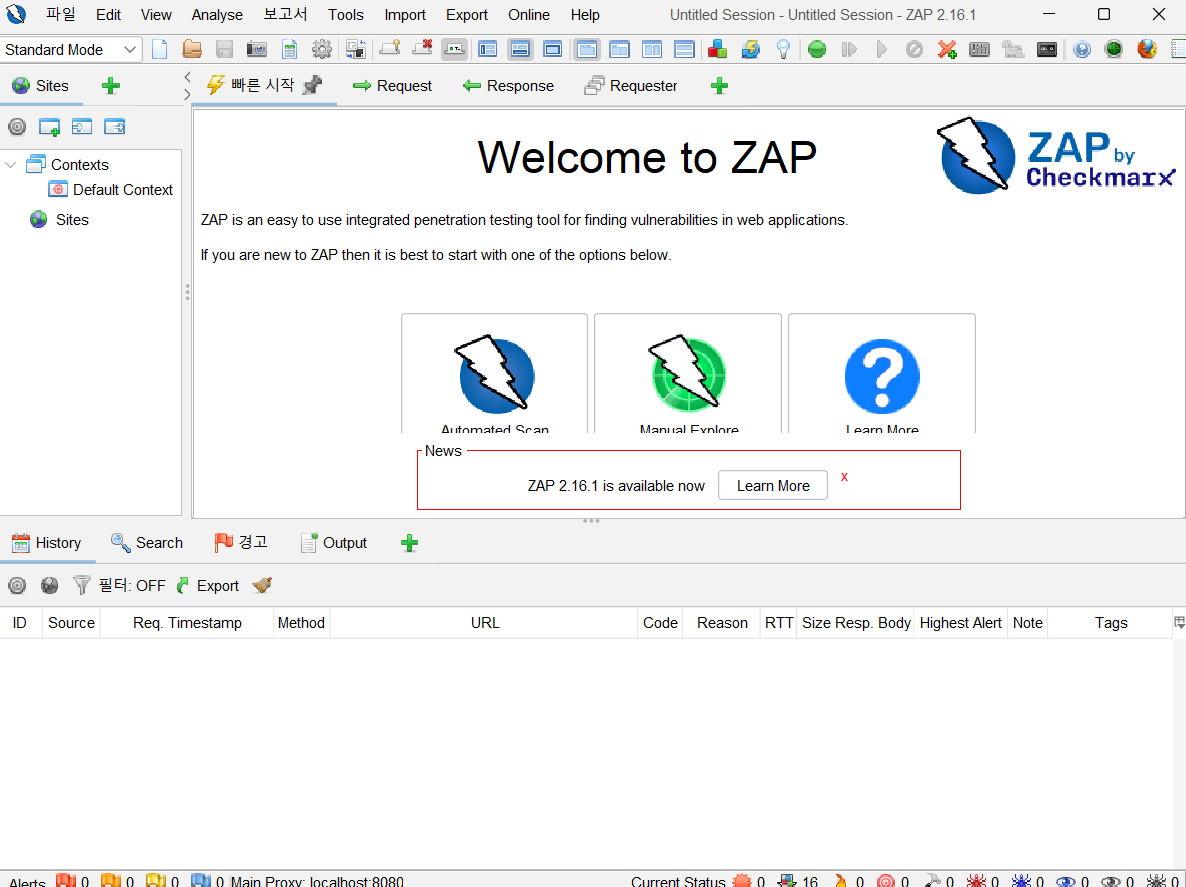Click the Open Session folder icon
1186x887 pixels.
(x=192, y=49)
